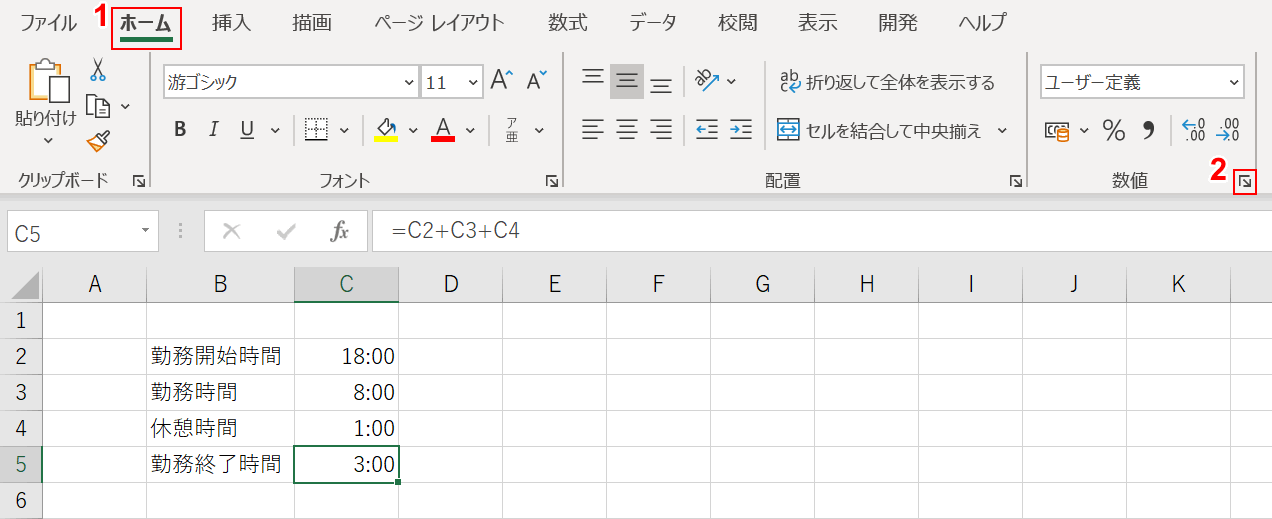
Task: Select the Format Painter brush icon
Action: 98,141
